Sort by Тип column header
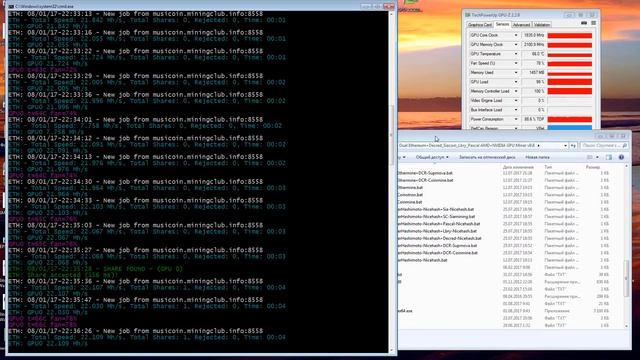This screenshot has height=360, width=640. tap(548, 167)
